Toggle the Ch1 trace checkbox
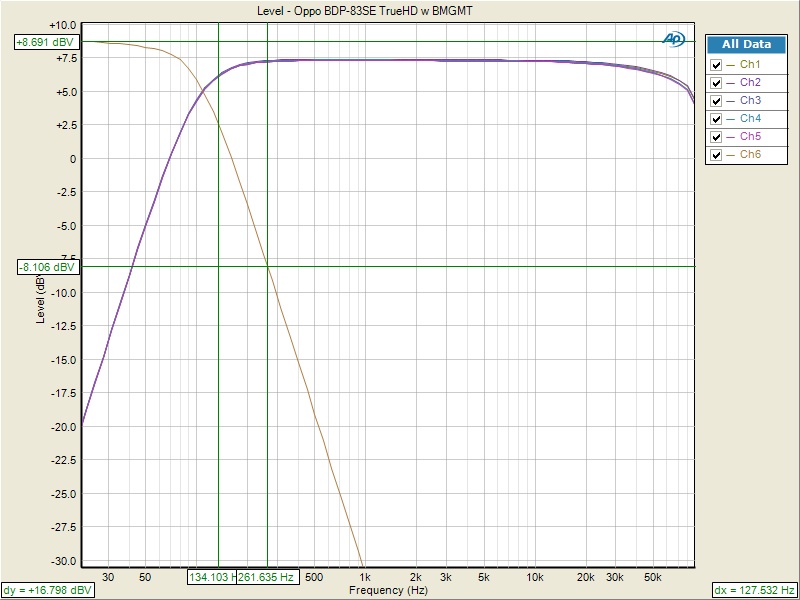Image resolution: width=800 pixels, height=600 pixels. coord(715,65)
